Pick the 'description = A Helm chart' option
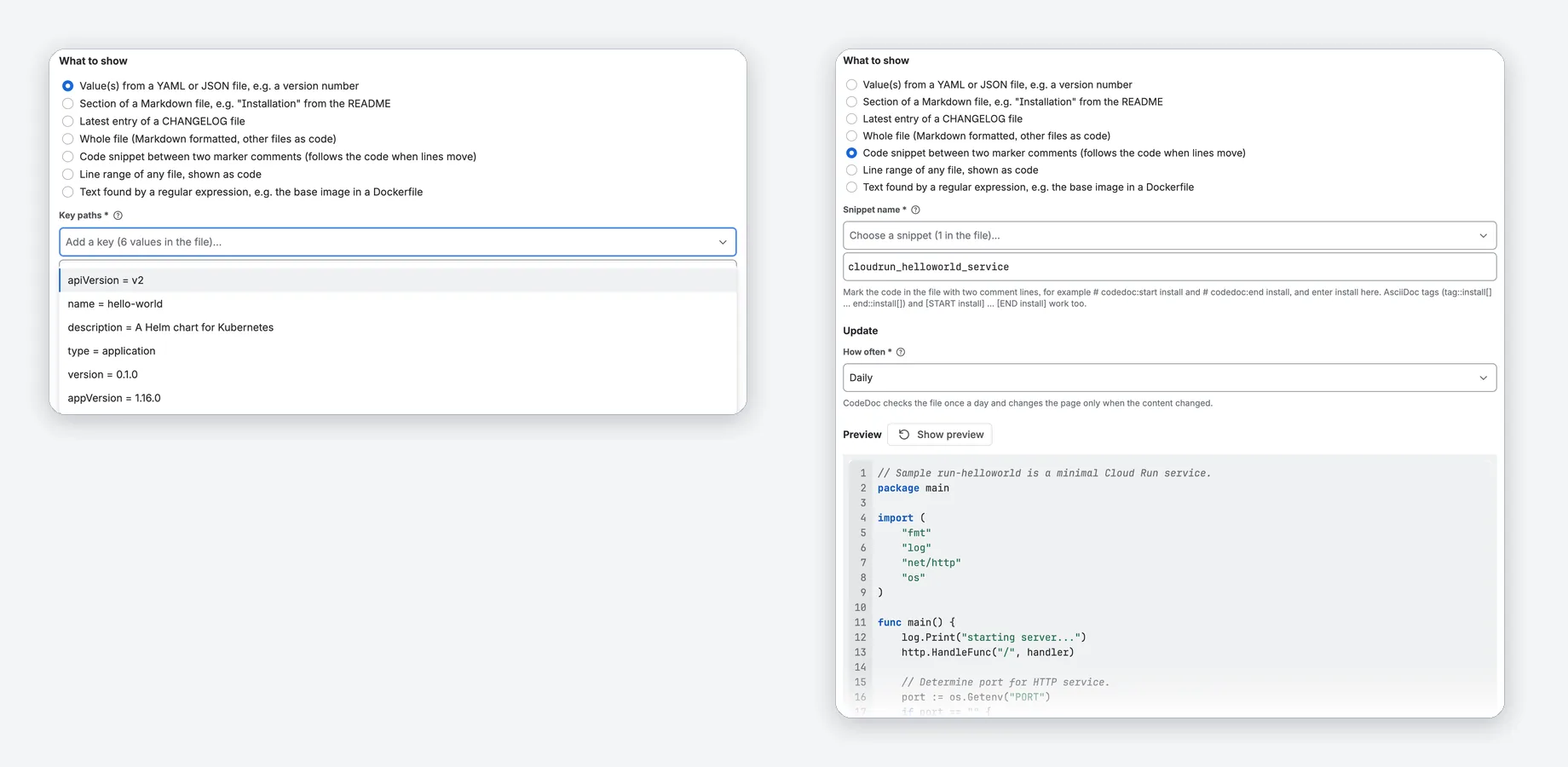 tap(397, 327)
